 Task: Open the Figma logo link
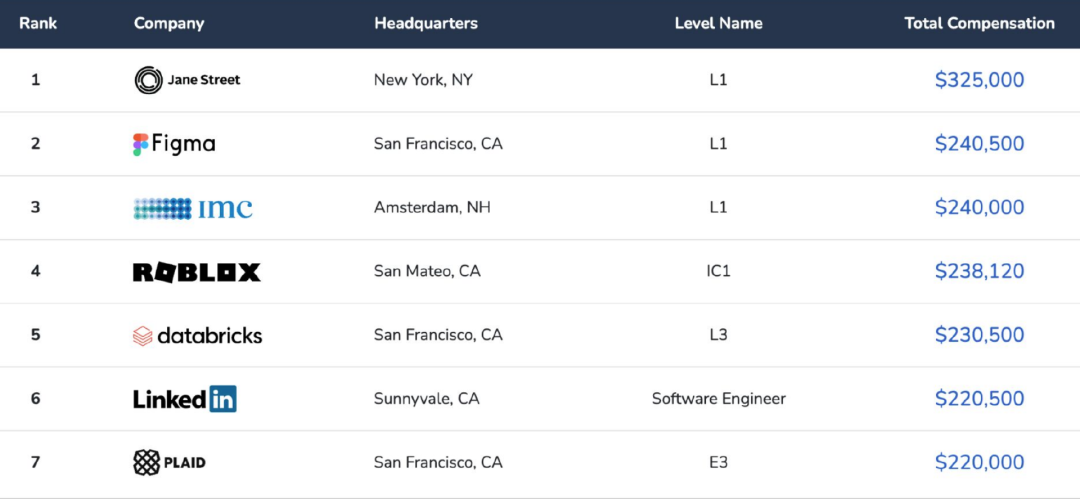click(x=174, y=144)
